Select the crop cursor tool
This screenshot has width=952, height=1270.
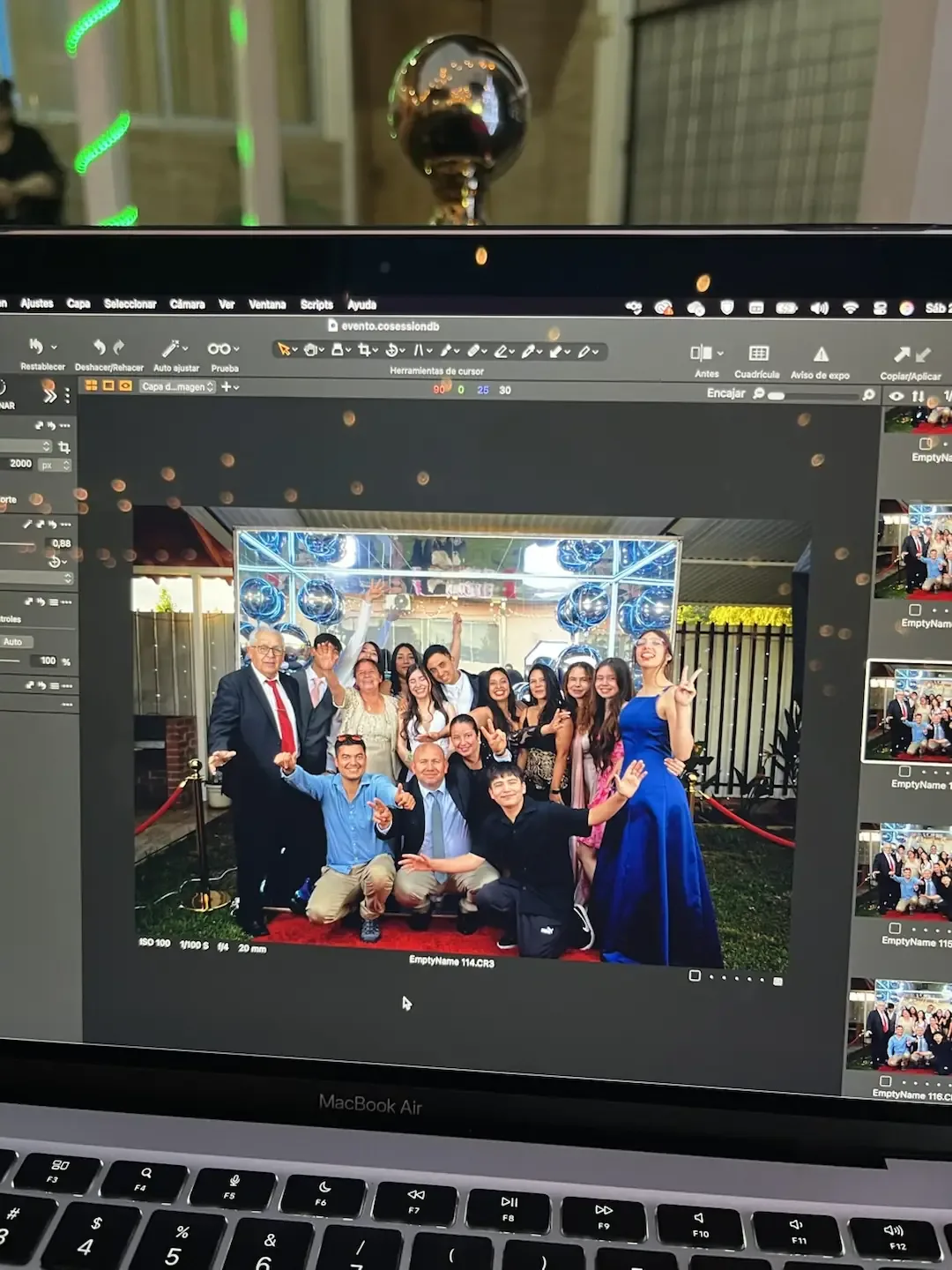[363, 350]
